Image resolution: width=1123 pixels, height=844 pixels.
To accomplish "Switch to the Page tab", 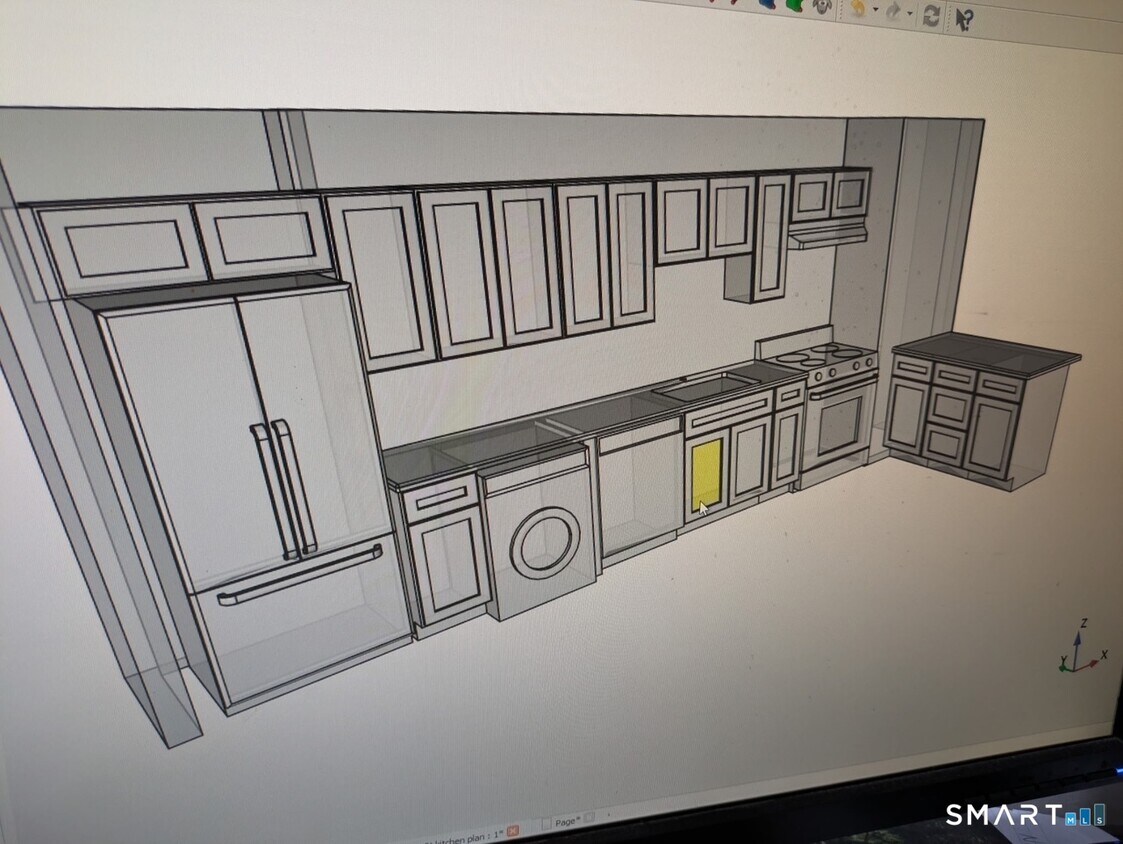I will [566, 822].
